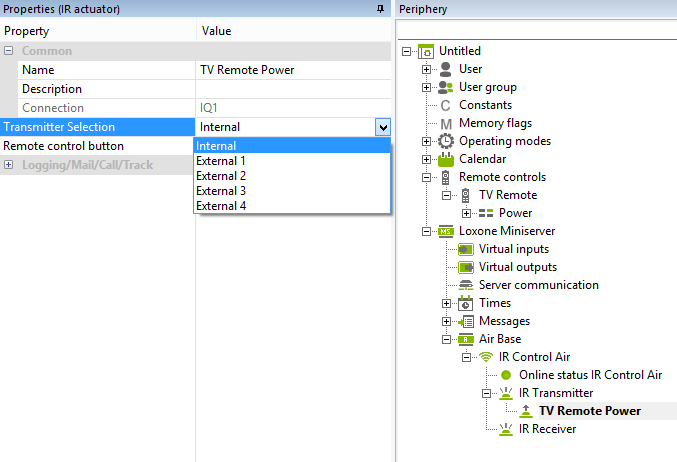The image size is (677, 462).
Task: Click the Description value field
Action: tap(294, 89)
